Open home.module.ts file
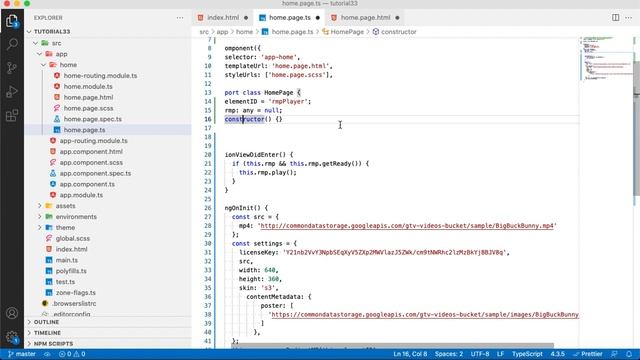Viewport: 640px width, 360px height. (88, 87)
